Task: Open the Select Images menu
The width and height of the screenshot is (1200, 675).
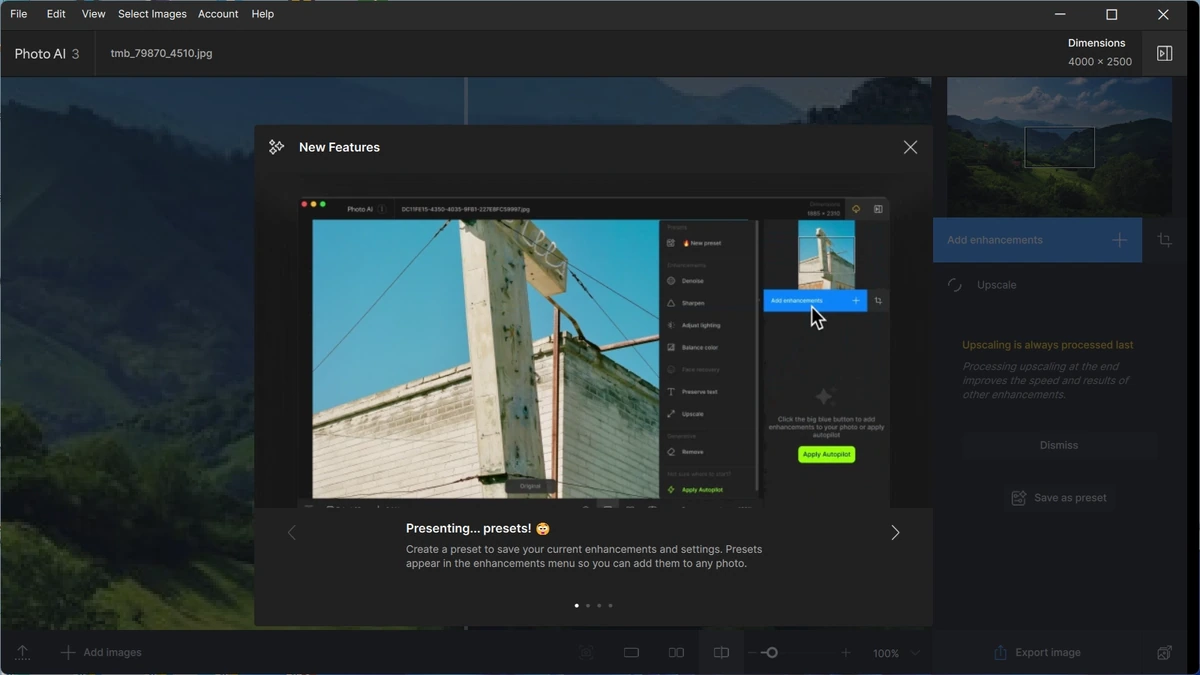Action: coord(152,14)
